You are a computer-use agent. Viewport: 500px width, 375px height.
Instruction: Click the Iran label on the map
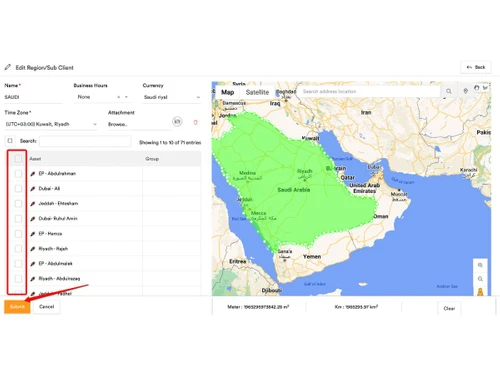coord(366,112)
